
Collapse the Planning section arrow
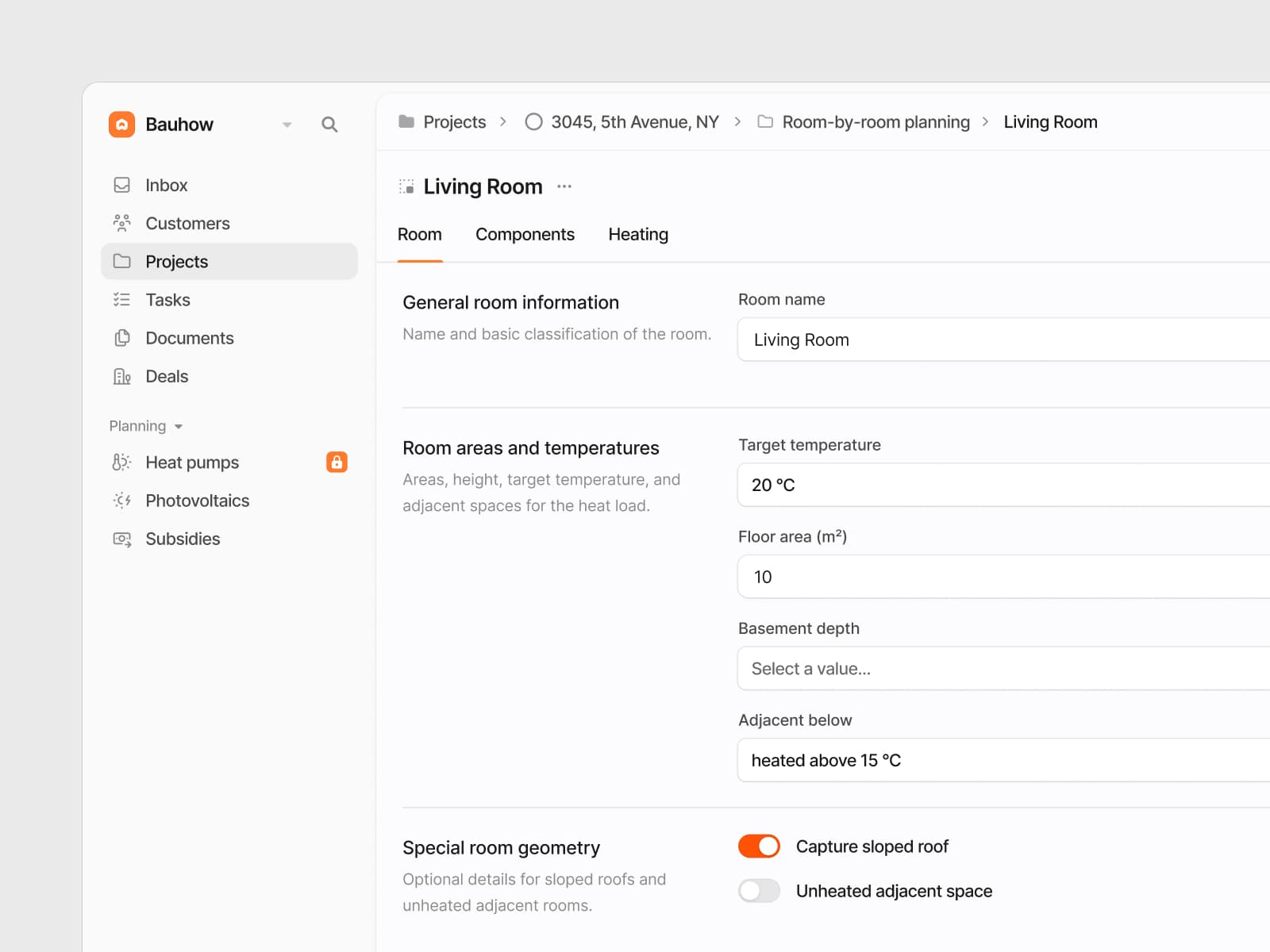click(179, 427)
